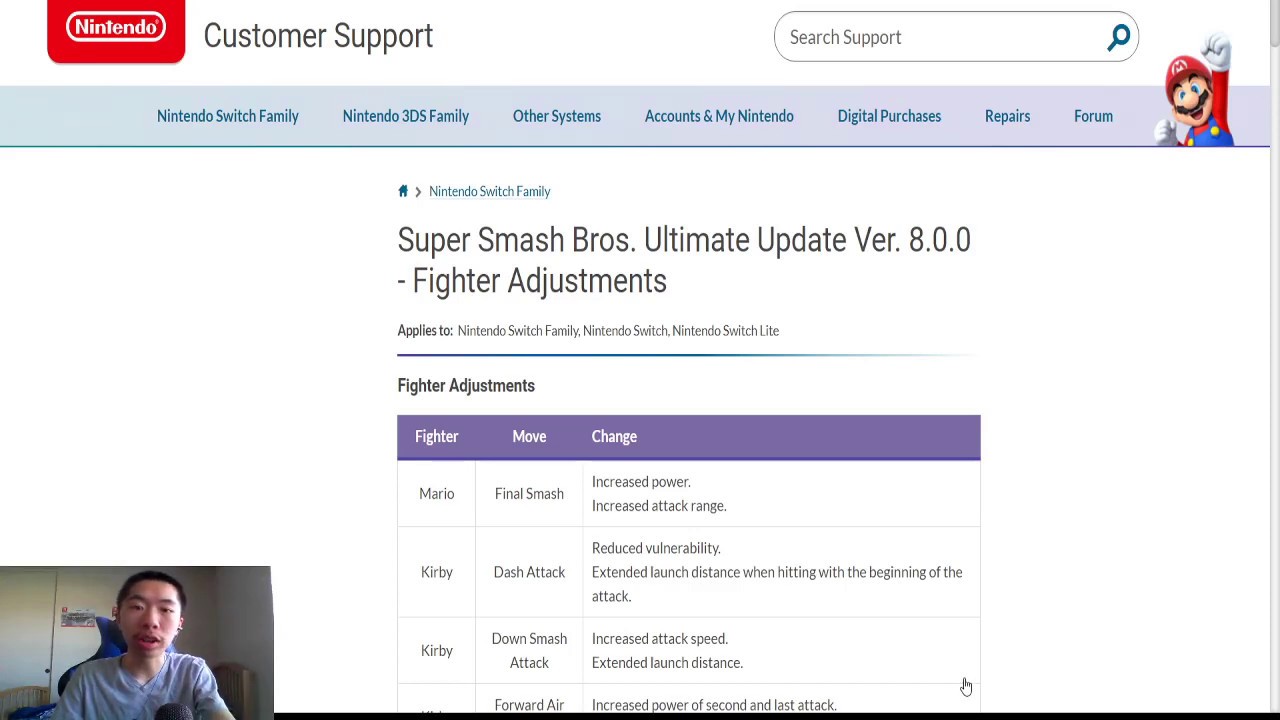Screen dimensions: 1280x720
Task: Open Repairs menu
Action: coord(1007,116)
